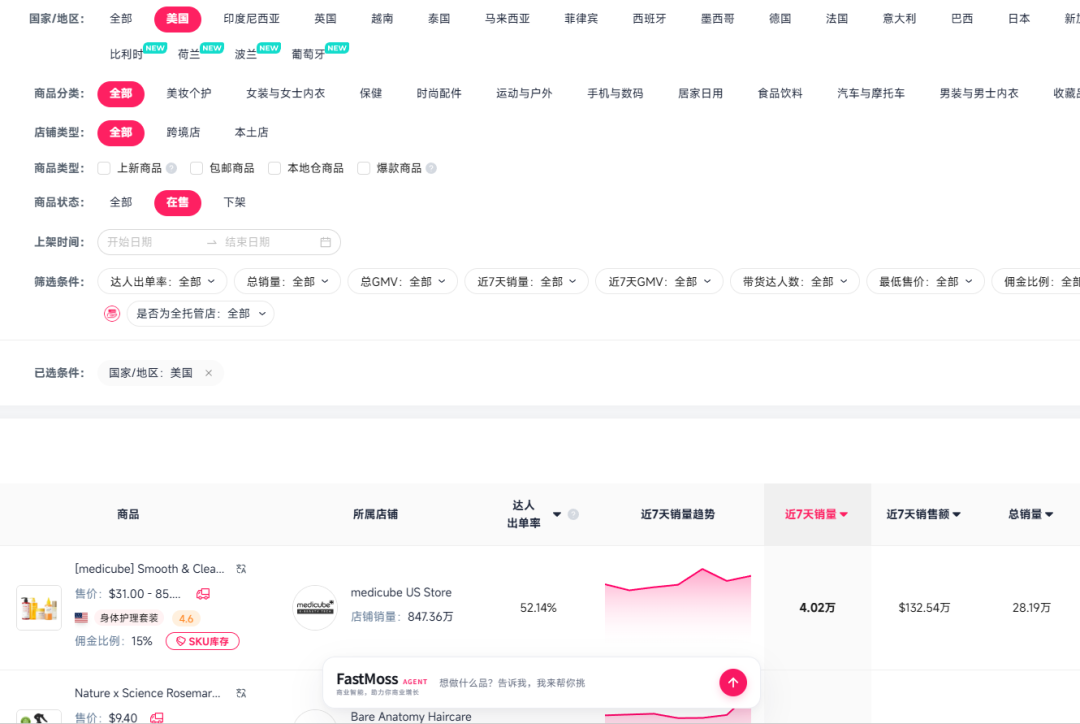Open 总销量 filter dropdown

tap(287, 282)
